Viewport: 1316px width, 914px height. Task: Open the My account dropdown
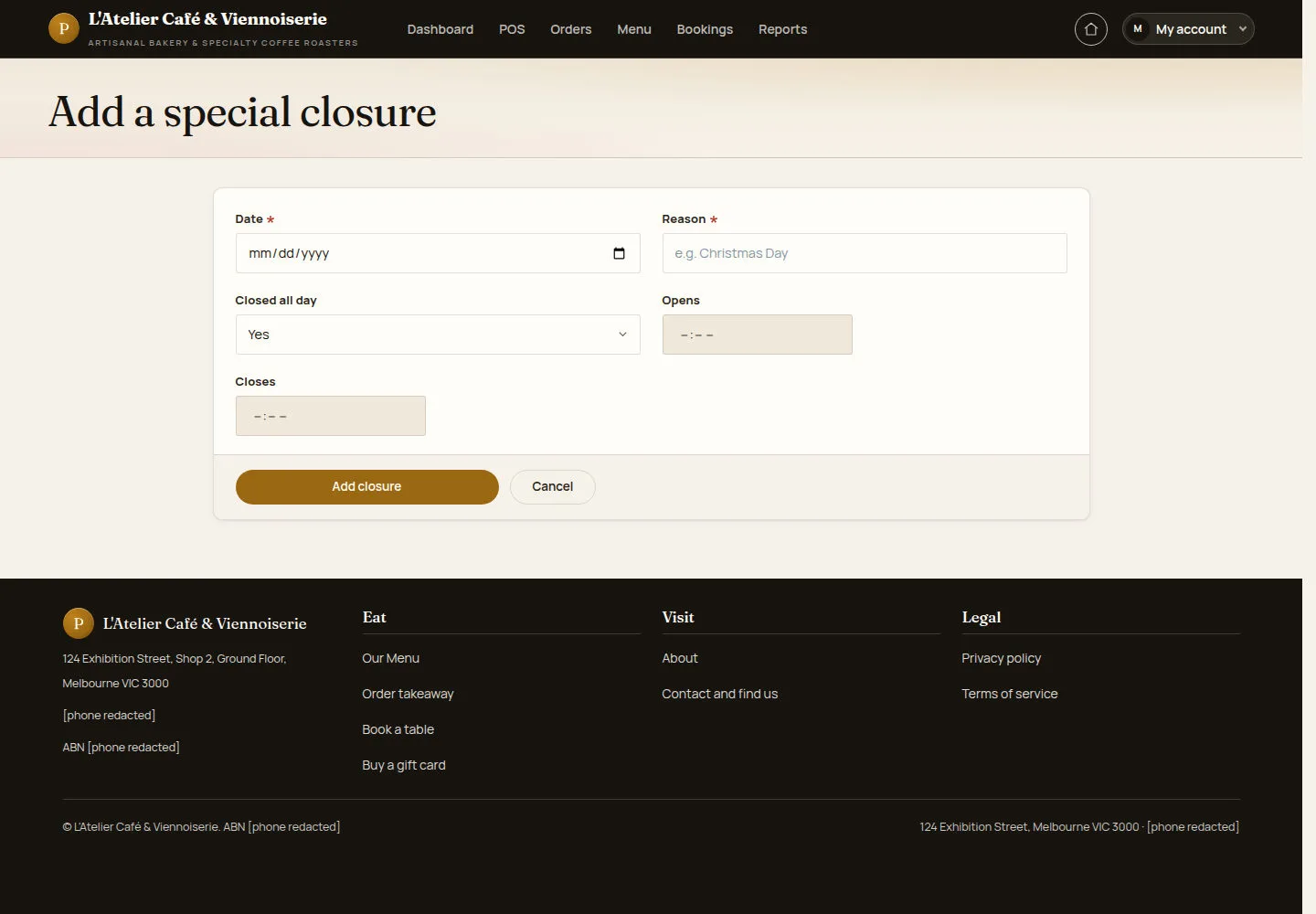[1188, 29]
